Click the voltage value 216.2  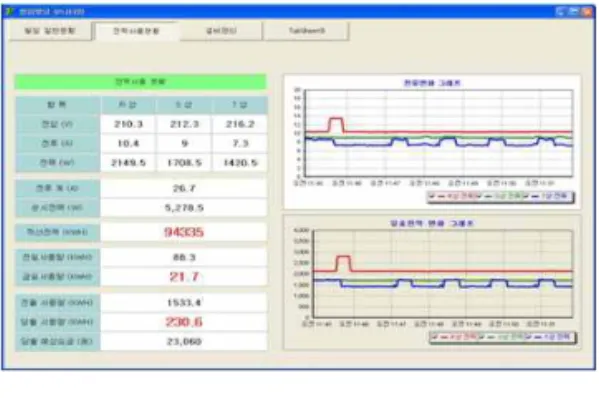tap(240, 124)
